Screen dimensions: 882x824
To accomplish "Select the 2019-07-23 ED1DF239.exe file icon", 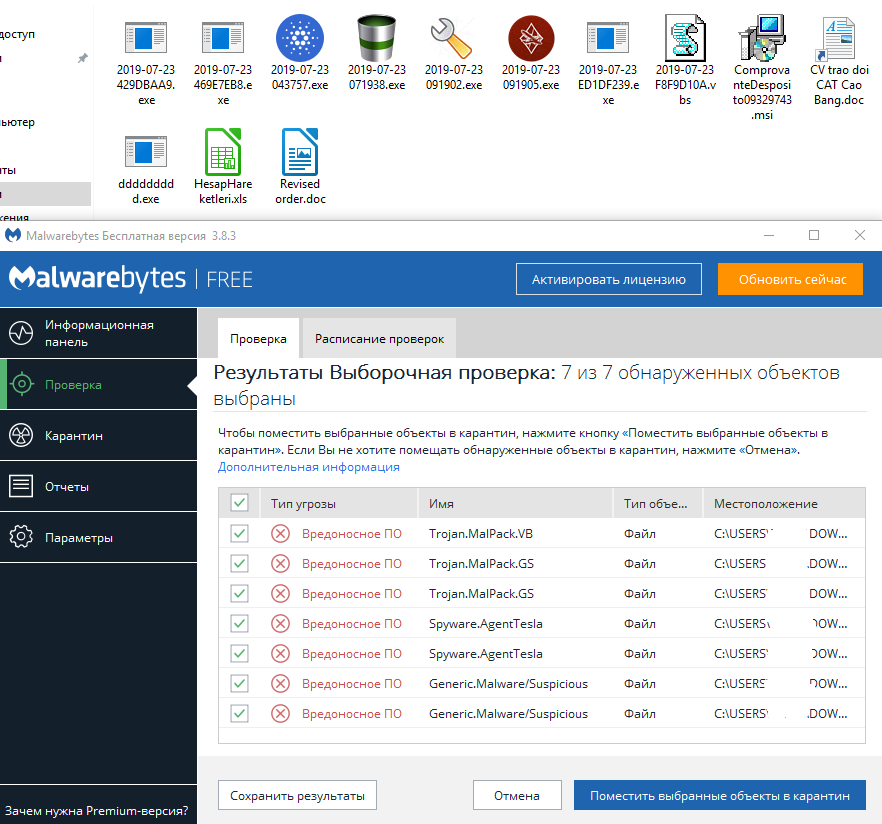I will (x=608, y=38).
